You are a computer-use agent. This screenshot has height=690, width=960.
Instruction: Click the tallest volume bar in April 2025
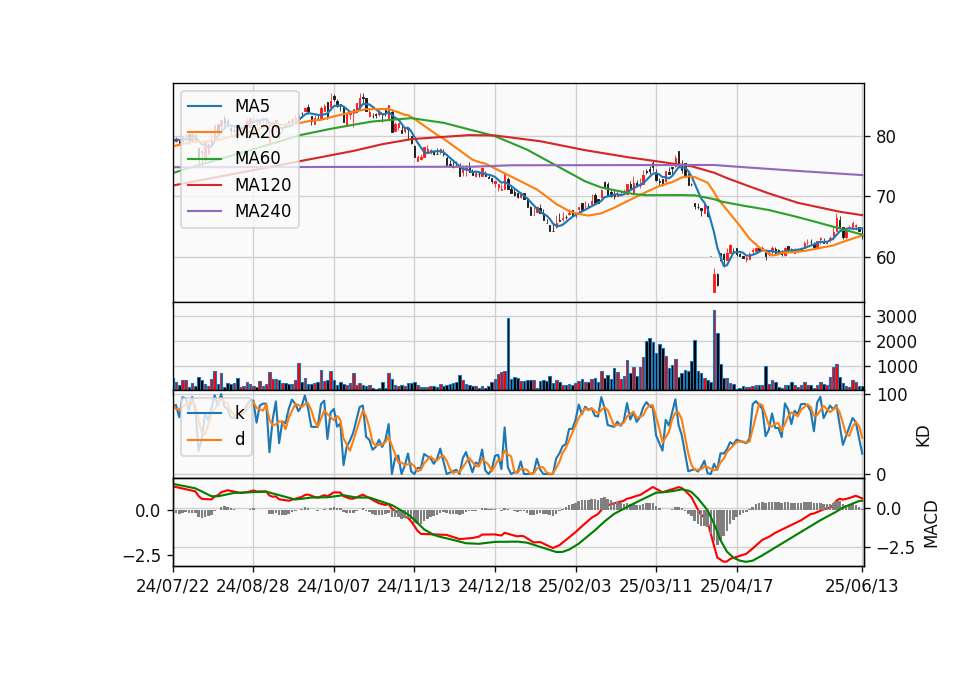click(714, 350)
